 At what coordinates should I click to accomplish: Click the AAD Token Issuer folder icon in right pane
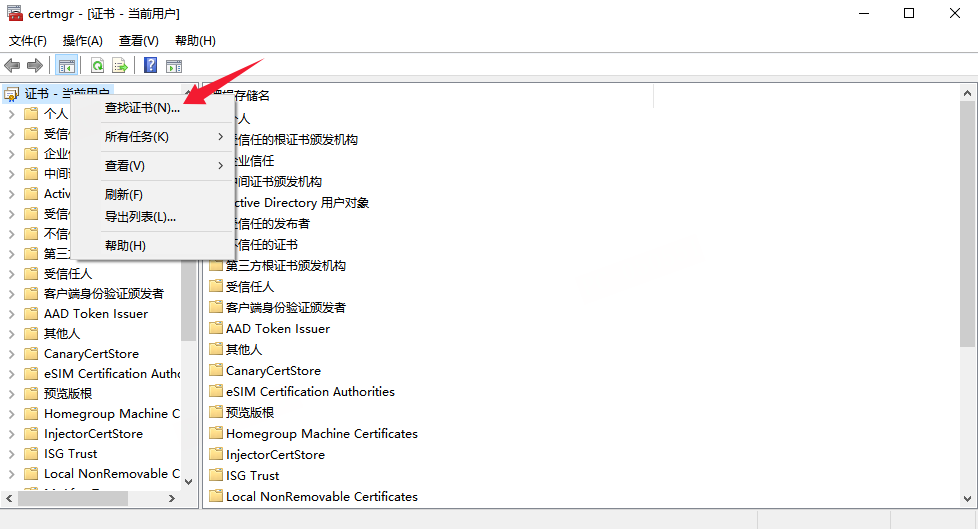click(x=216, y=328)
